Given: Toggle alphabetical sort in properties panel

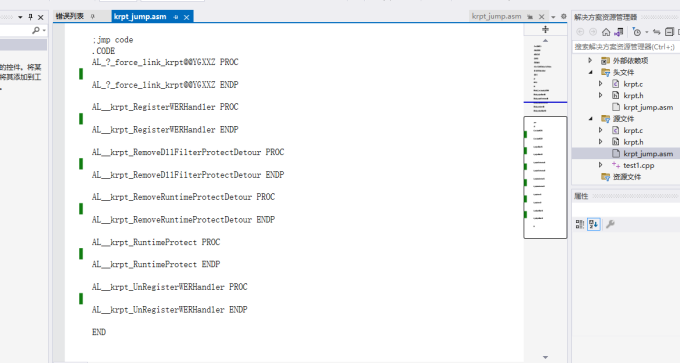Looking at the screenshot, I should coord(593,224).
